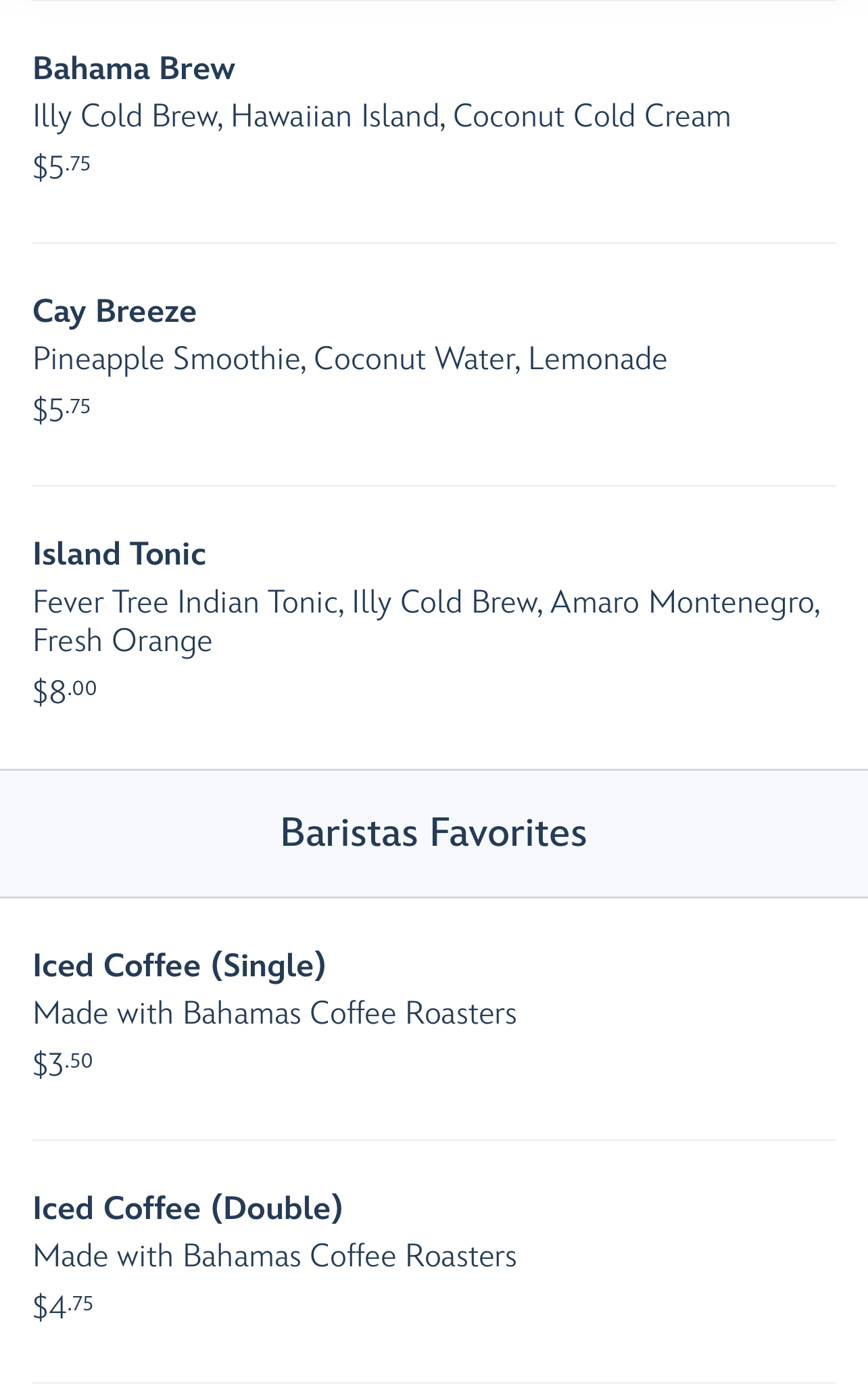Click the Bahama Brew ingredients description
Image resolution: width=868 pixels, height=1386 pixels.
pos(382,117)
